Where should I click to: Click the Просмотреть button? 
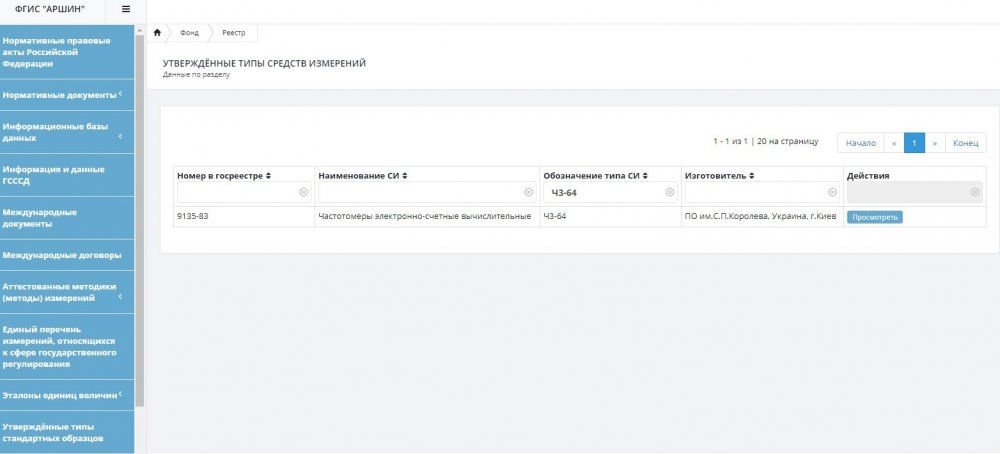tap(874, 217)
